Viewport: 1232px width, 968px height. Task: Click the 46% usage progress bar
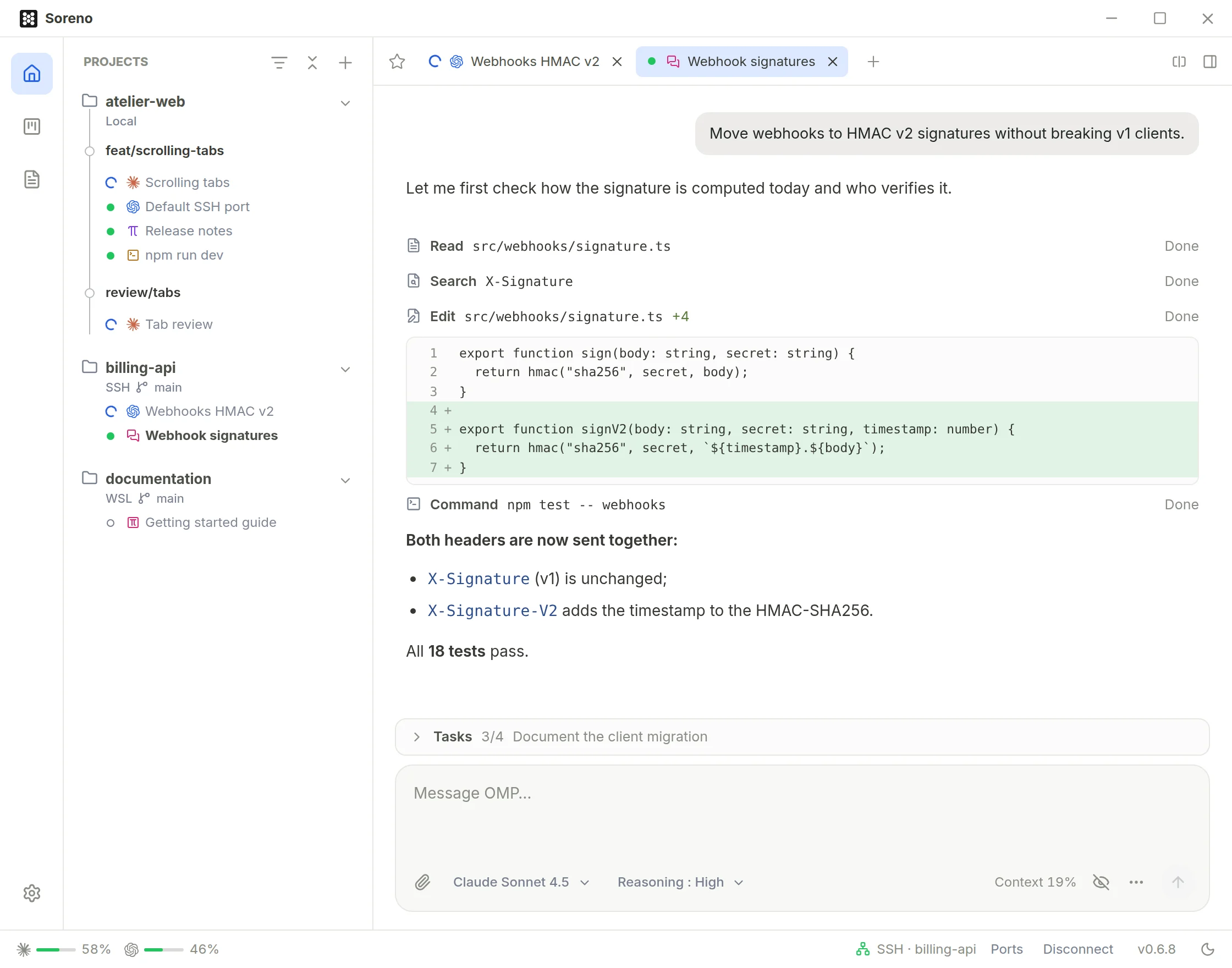pyautogui.click(x=163, y=949)
